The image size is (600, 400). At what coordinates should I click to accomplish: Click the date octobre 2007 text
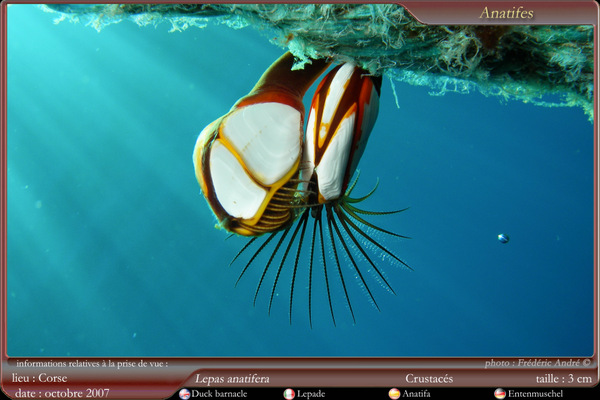click(x=61, y=393)
